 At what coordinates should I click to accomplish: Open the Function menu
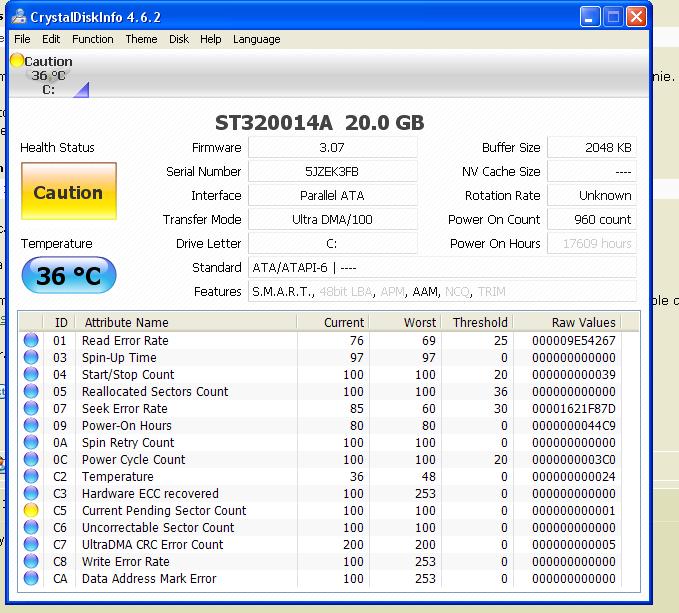coord(93,39)
